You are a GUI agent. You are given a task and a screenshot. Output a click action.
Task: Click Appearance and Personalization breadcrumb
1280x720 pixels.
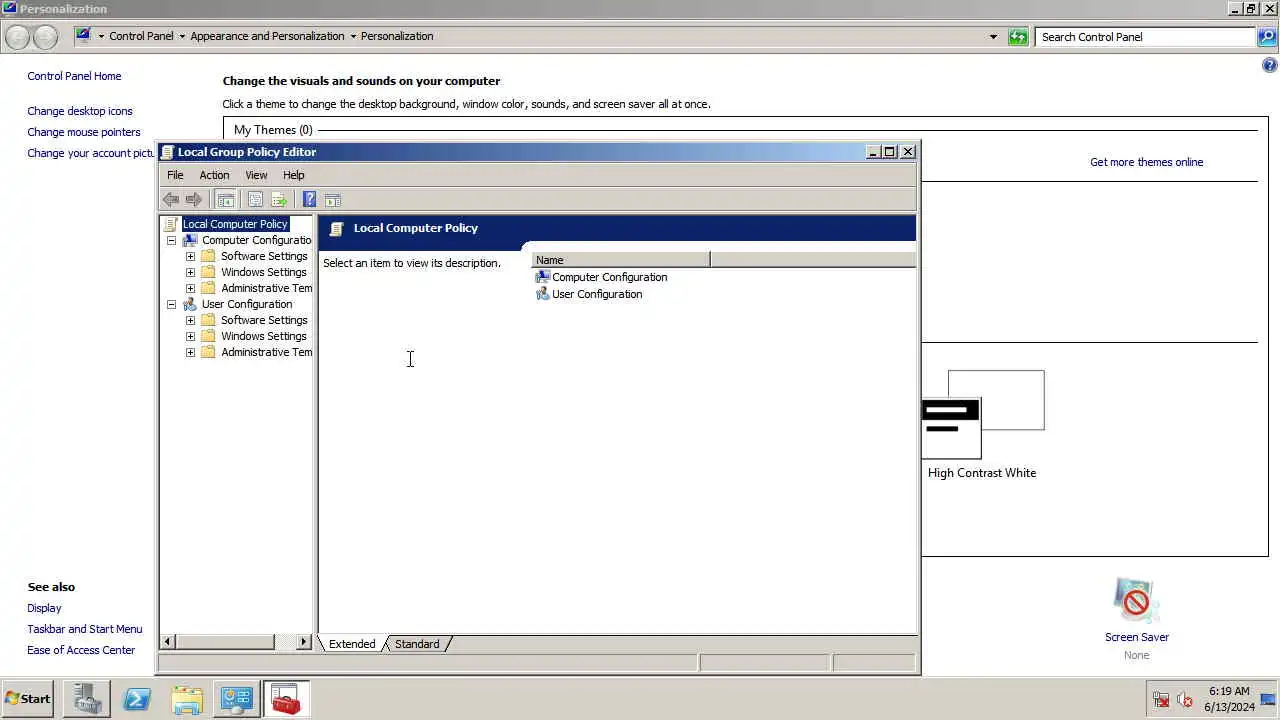tap(267, 36)
